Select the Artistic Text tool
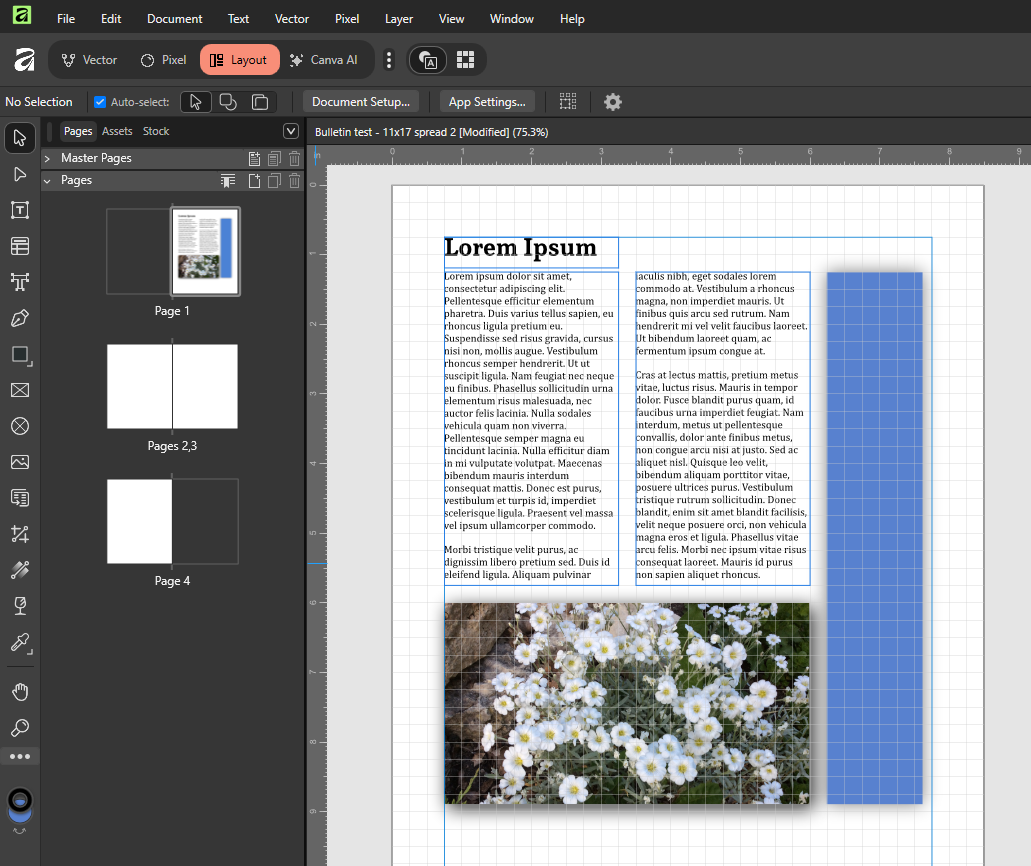Image resolution: width=1031 pixels, height=866 pixels. click(x=20, y=282)
